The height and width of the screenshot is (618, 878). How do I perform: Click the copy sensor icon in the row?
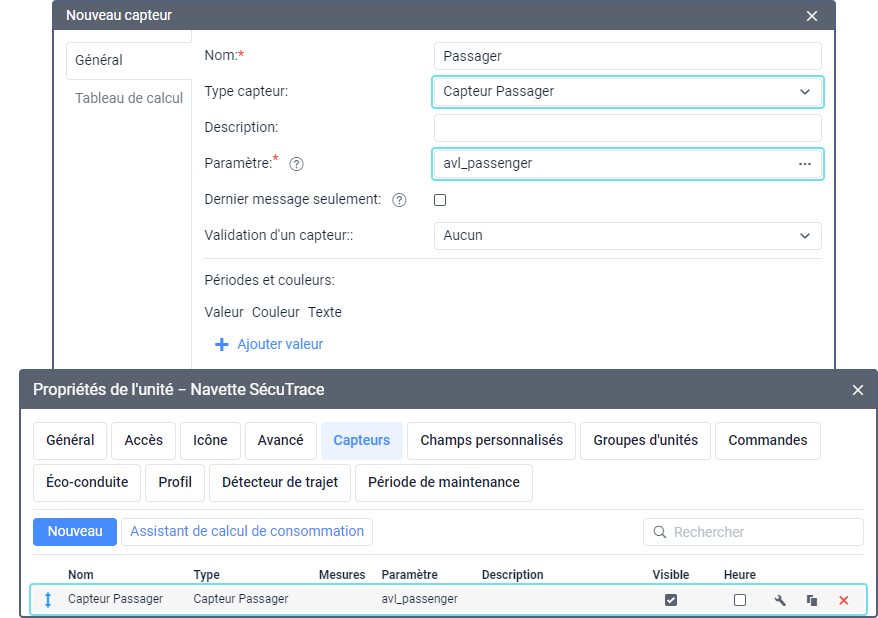(x=811, y=600)
